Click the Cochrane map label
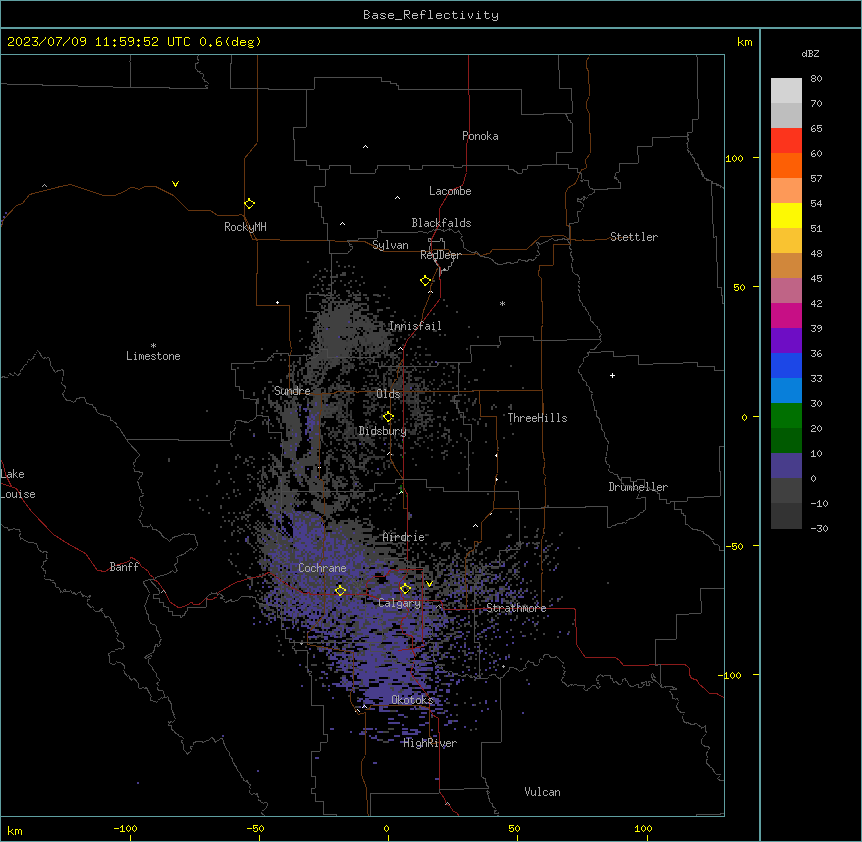 [322, 568]
